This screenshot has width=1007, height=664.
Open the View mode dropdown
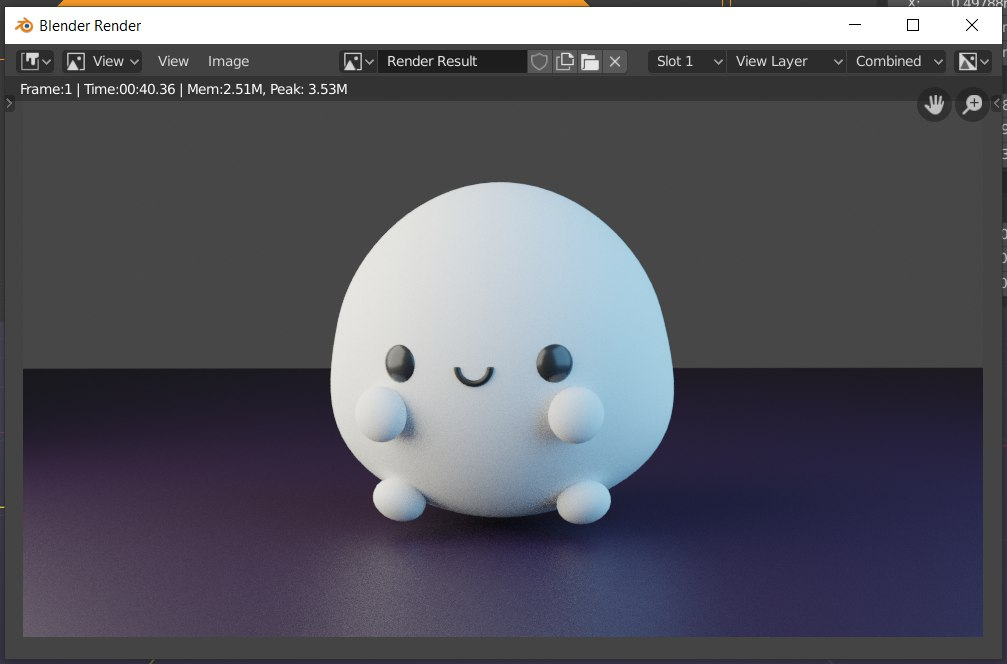click(x=102, y=61)
